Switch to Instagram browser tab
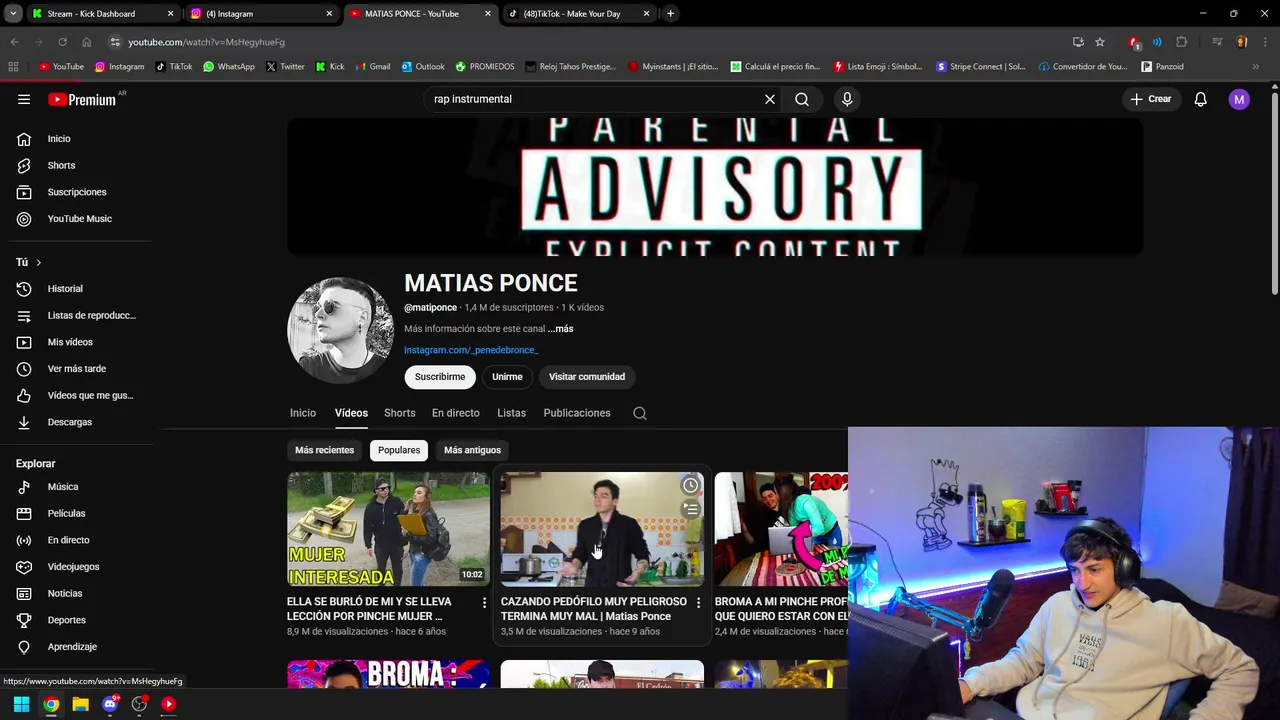The image size is (1280, 720). [262, 14]
